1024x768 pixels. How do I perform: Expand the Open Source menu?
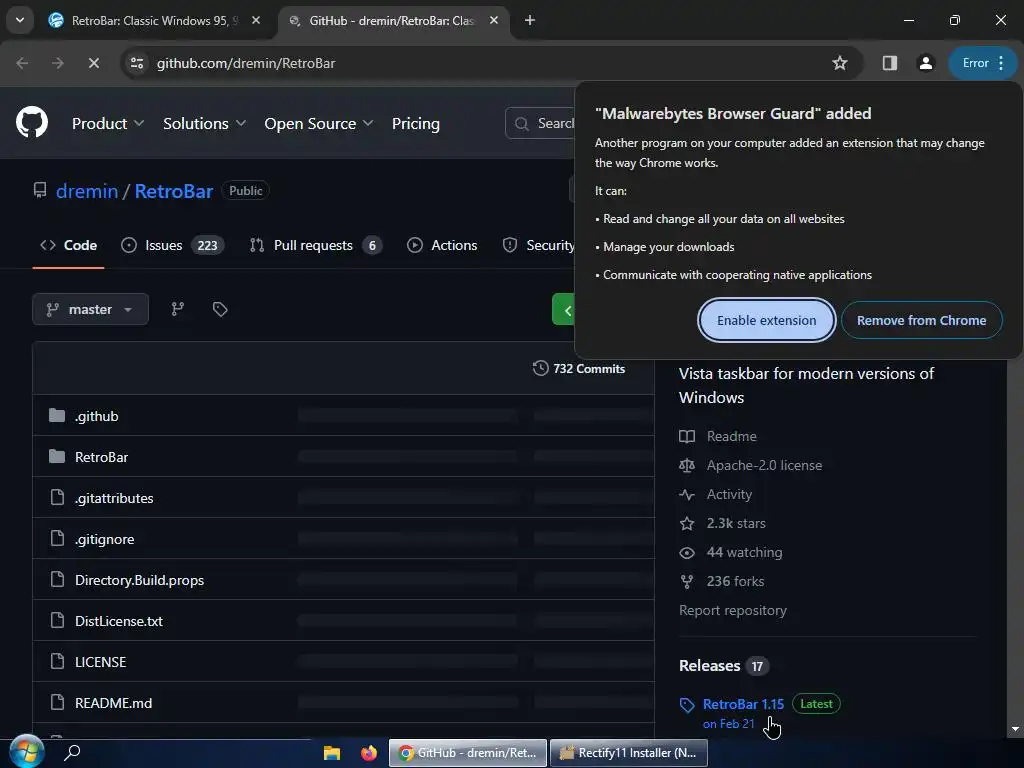click(319, 123)
